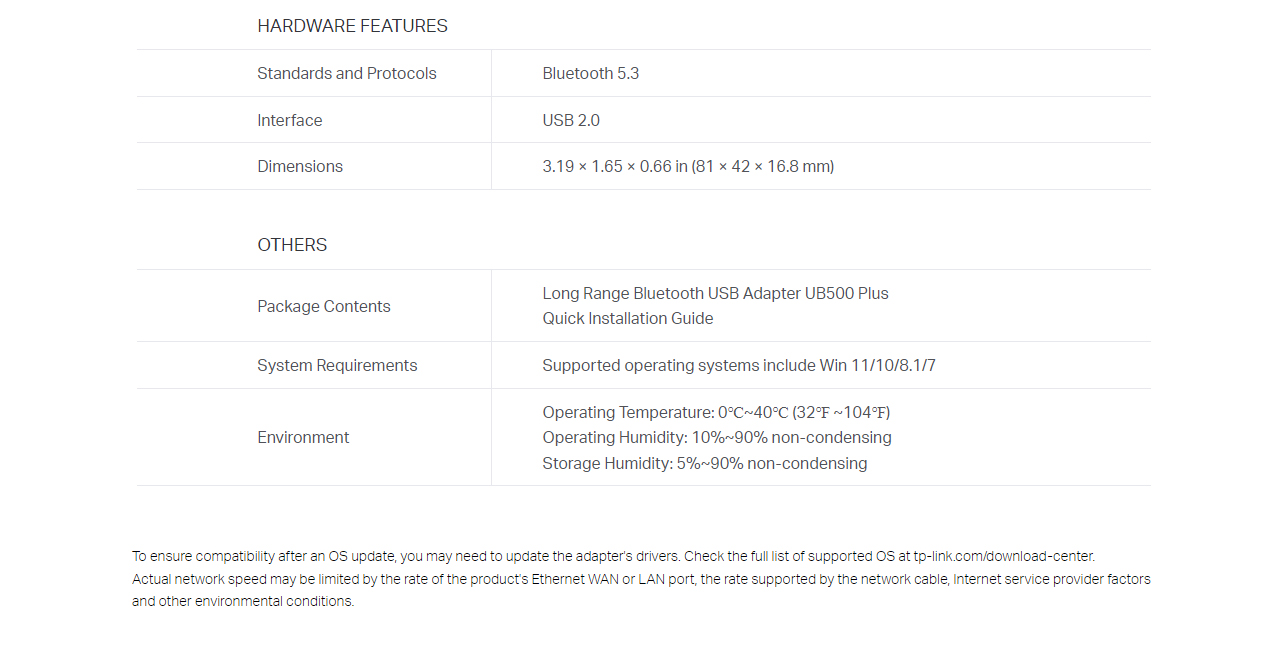This screenshot has height=649, width=1288.
Task: Select the Package Contents label
Action: point(324,306)
